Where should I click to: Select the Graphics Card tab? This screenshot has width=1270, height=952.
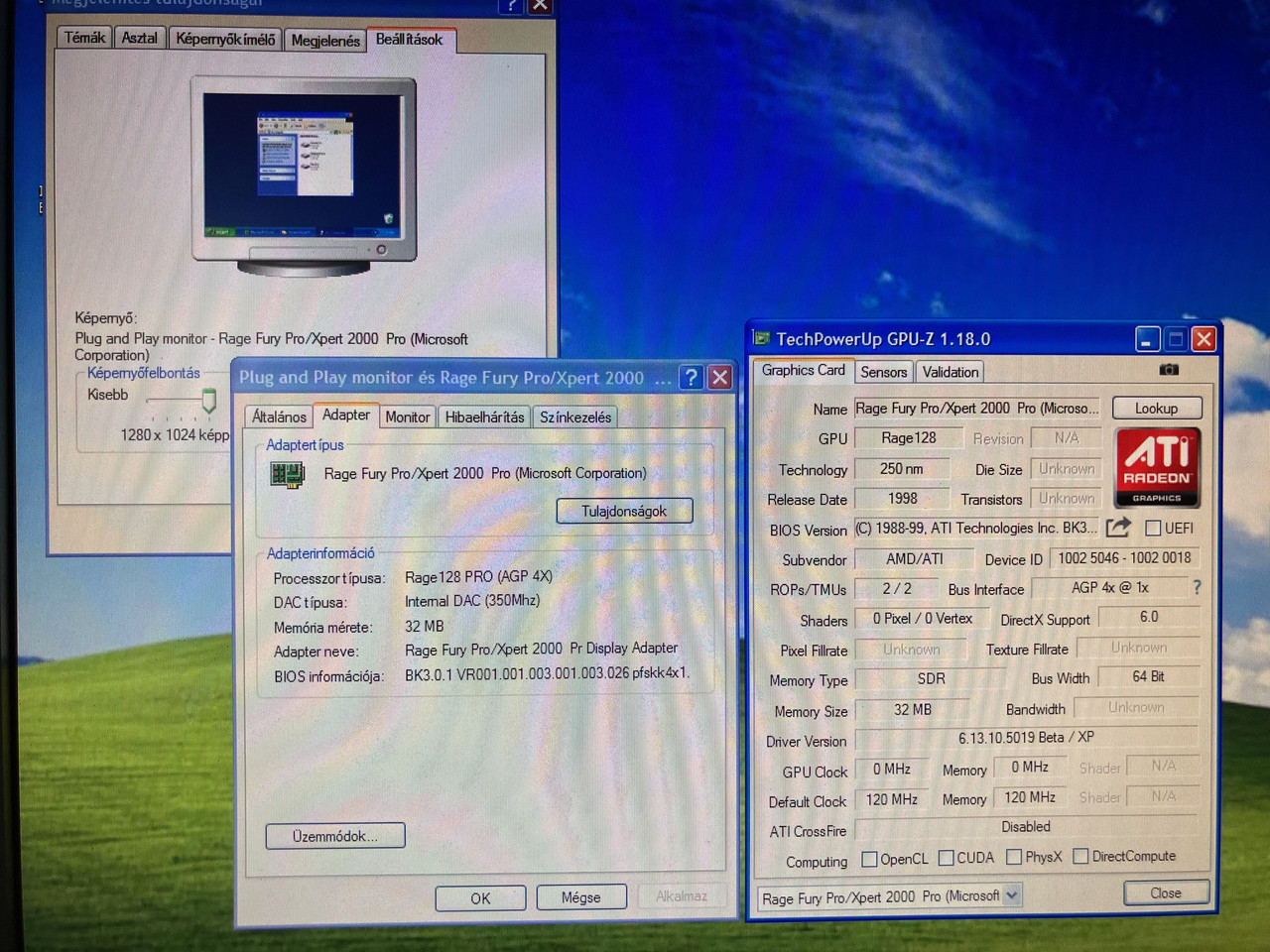pyautogui.click(x=803, y=370)
